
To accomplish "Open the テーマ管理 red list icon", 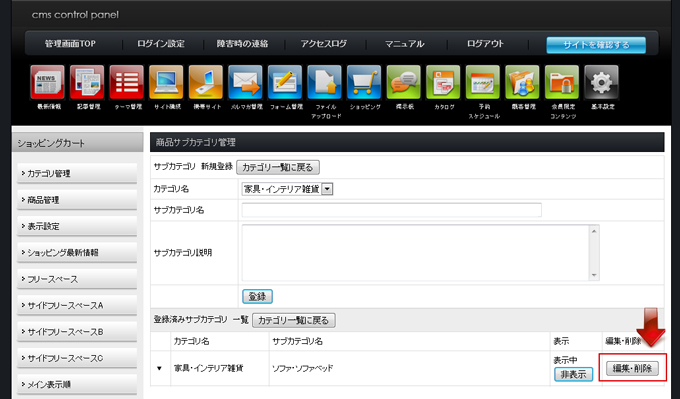I will (127, 82).
